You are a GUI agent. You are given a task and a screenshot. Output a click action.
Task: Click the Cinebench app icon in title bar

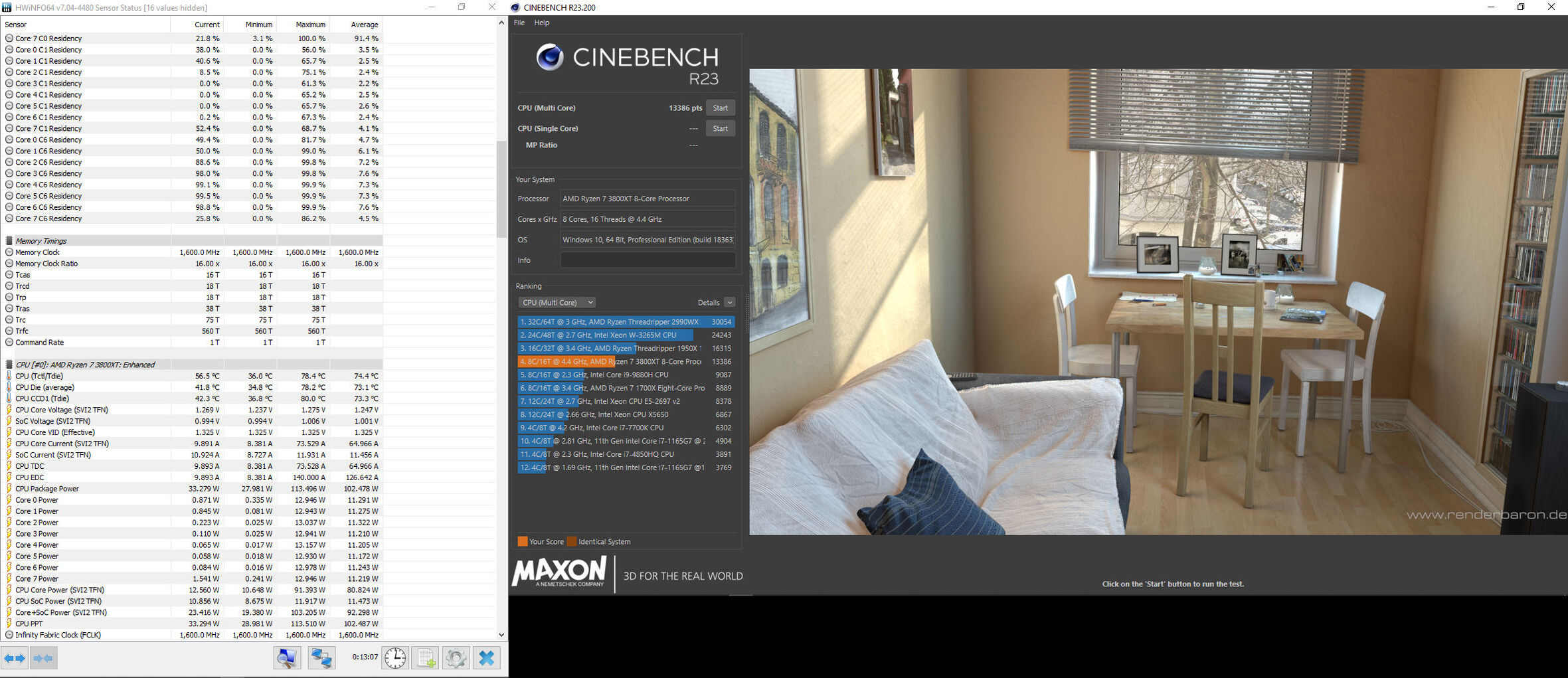[x=515, y=7]
